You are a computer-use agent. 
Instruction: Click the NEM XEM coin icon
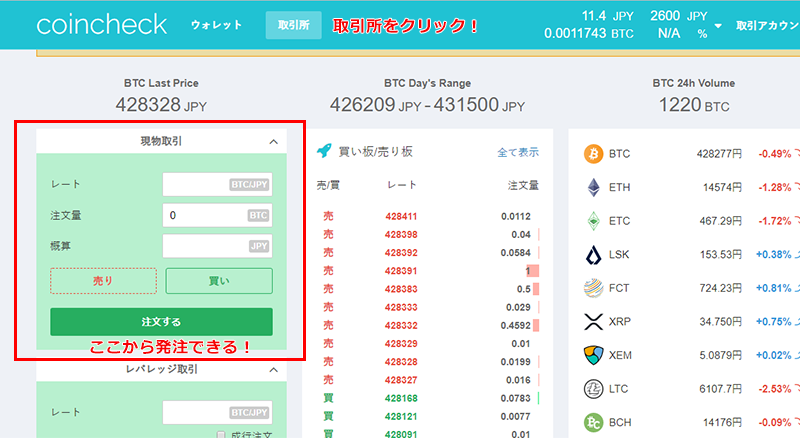(x=593, y=355)
